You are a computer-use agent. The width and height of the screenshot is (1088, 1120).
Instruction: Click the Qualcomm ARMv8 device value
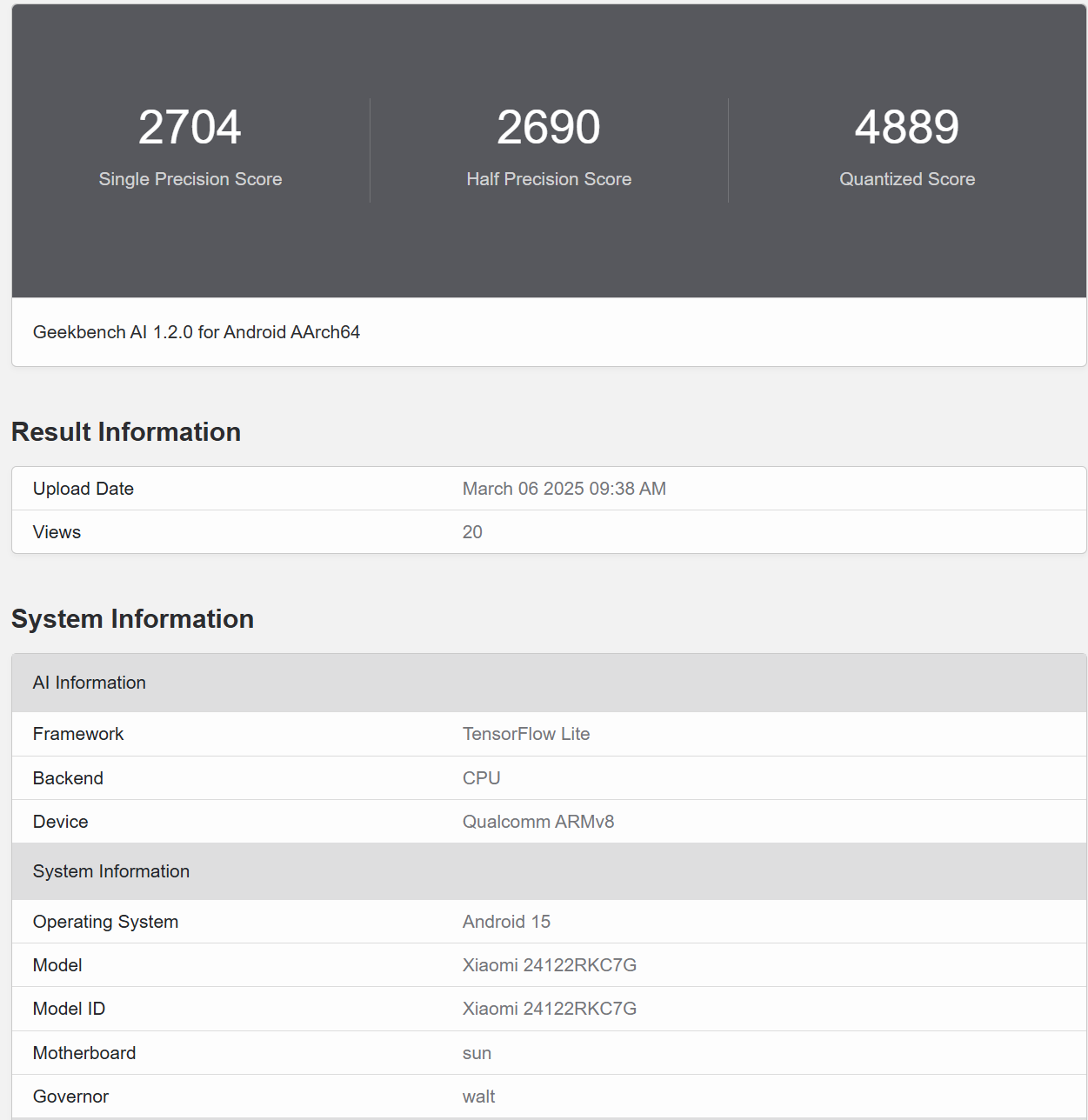click(537, 822)
